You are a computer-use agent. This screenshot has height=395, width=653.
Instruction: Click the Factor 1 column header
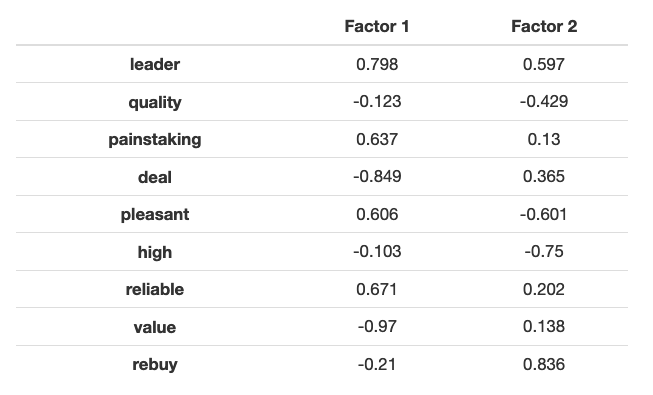point(377,26)
